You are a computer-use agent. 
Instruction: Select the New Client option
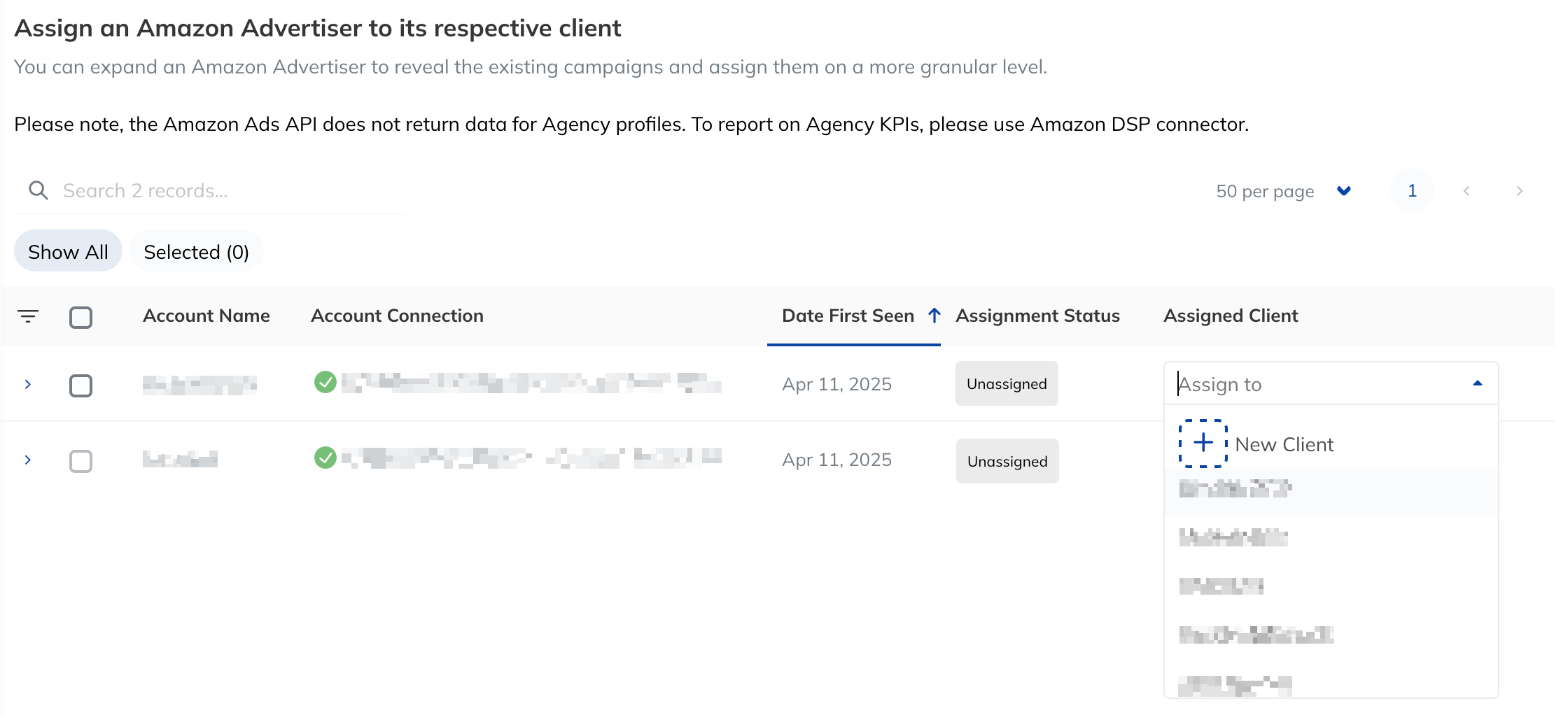(x=1284, y=444)
